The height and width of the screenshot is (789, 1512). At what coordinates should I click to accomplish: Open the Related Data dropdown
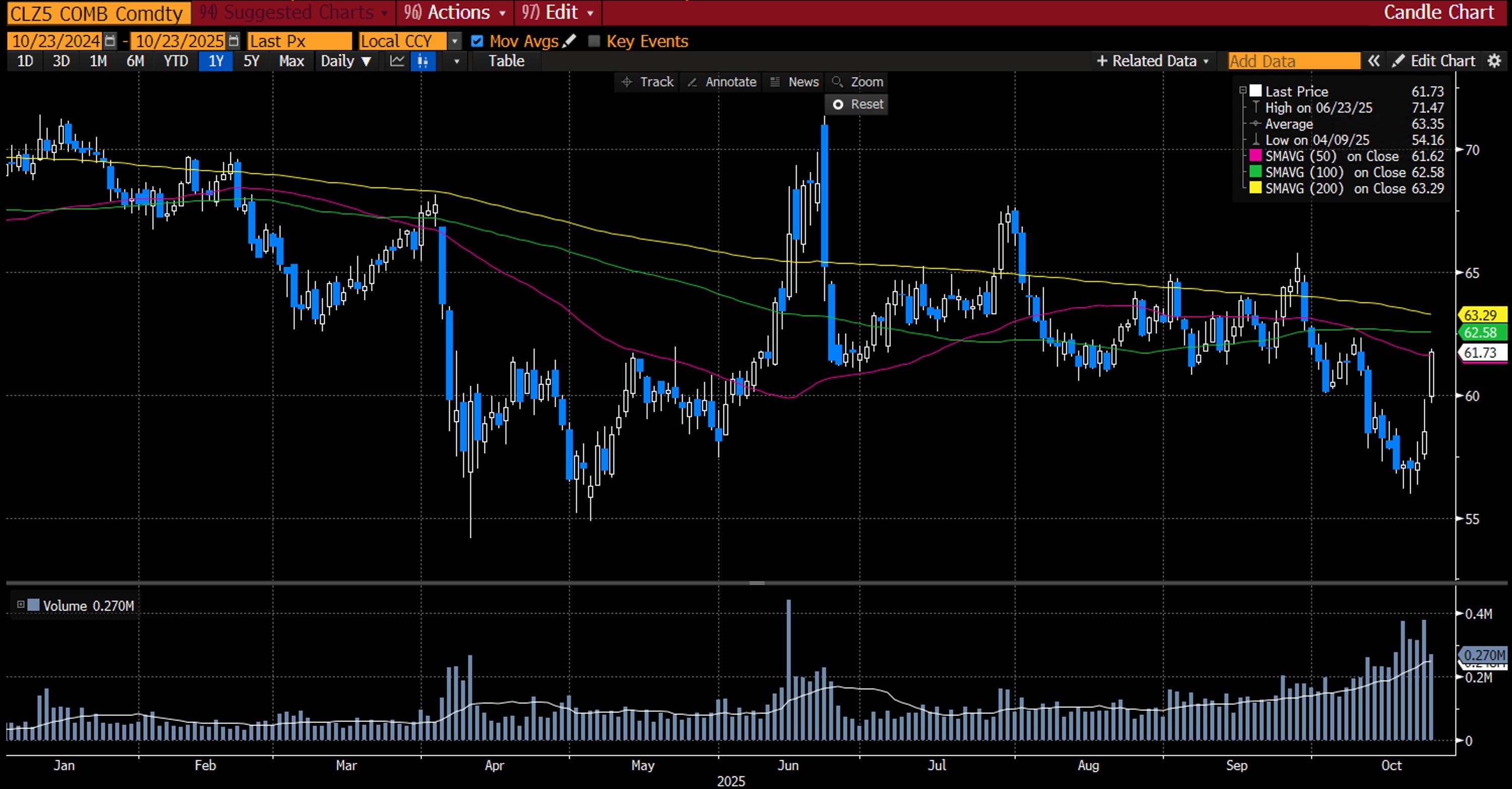pyautogui.click(x=1153, y=61)
